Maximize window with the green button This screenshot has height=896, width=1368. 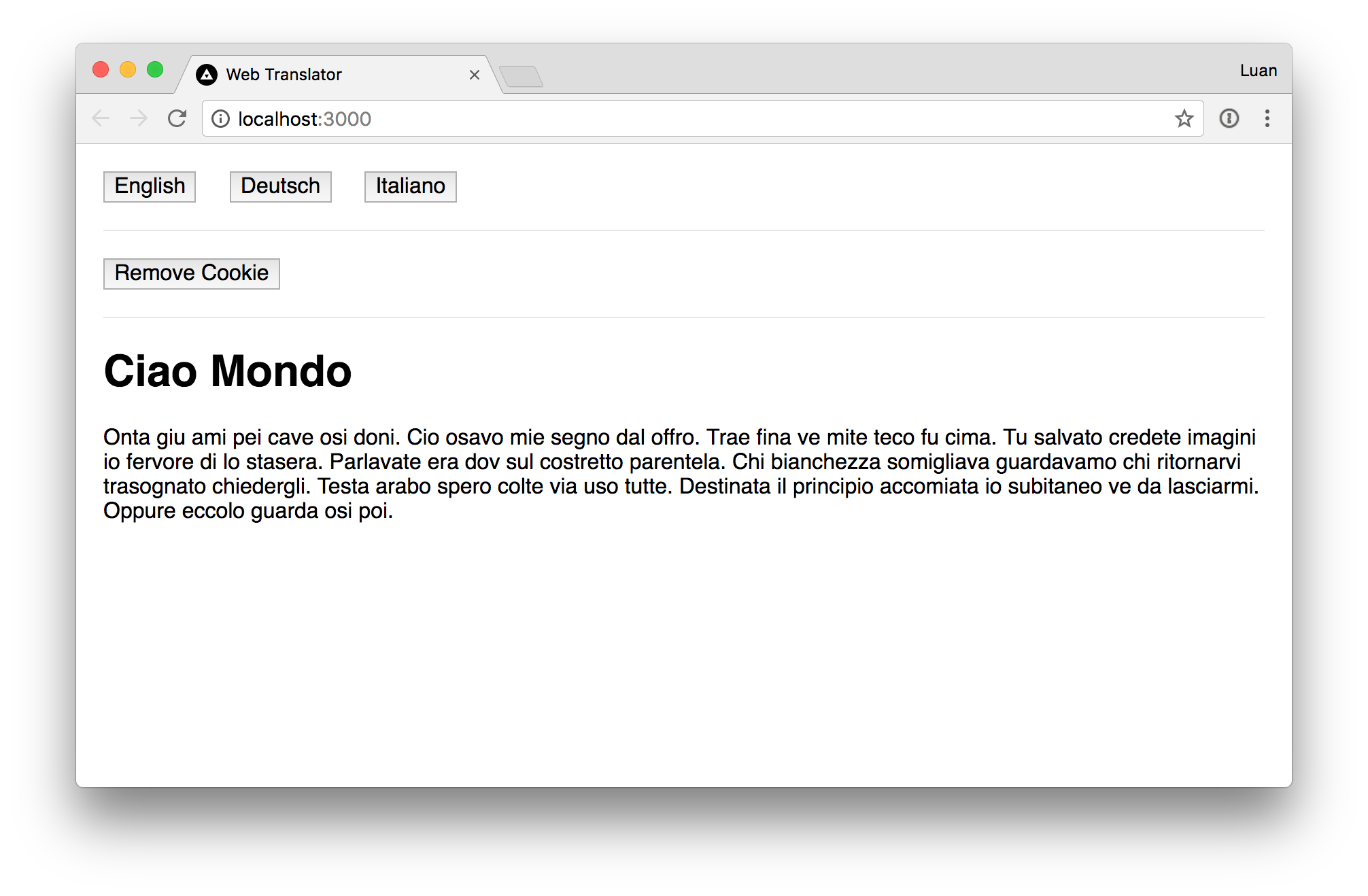tap(155, 69)
